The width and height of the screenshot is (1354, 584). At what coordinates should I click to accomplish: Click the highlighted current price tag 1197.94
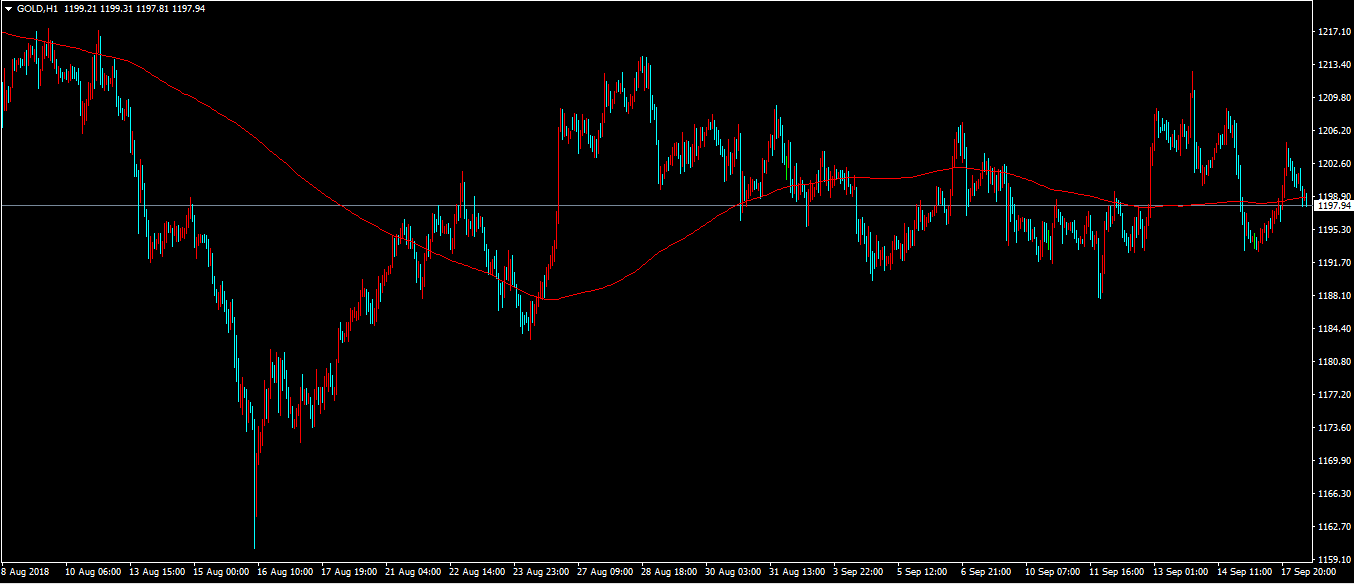pyautogui.click(x=1334, y=205)
